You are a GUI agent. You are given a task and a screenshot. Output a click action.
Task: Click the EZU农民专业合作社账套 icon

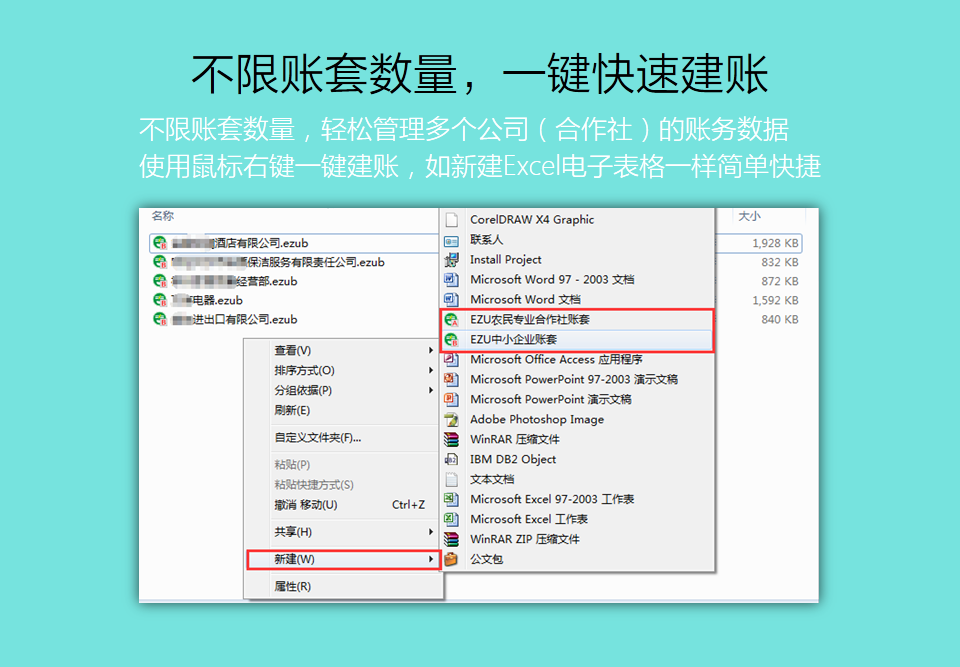coord(452,320)
